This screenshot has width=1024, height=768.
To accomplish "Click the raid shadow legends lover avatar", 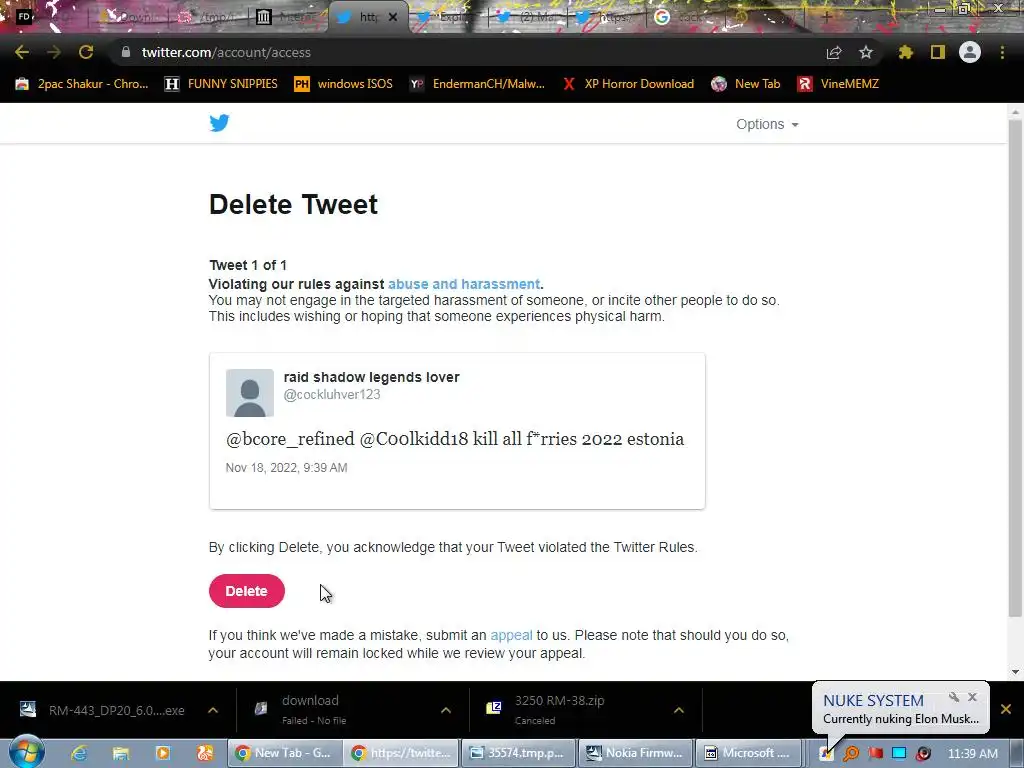I will pyautogui.click(x=249, y=392).
